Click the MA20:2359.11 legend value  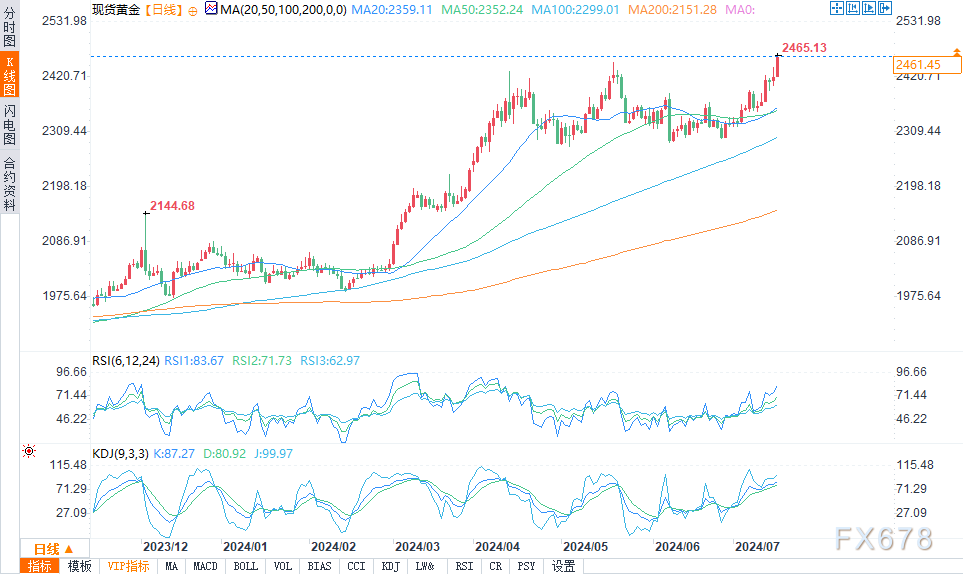point(392,10)
